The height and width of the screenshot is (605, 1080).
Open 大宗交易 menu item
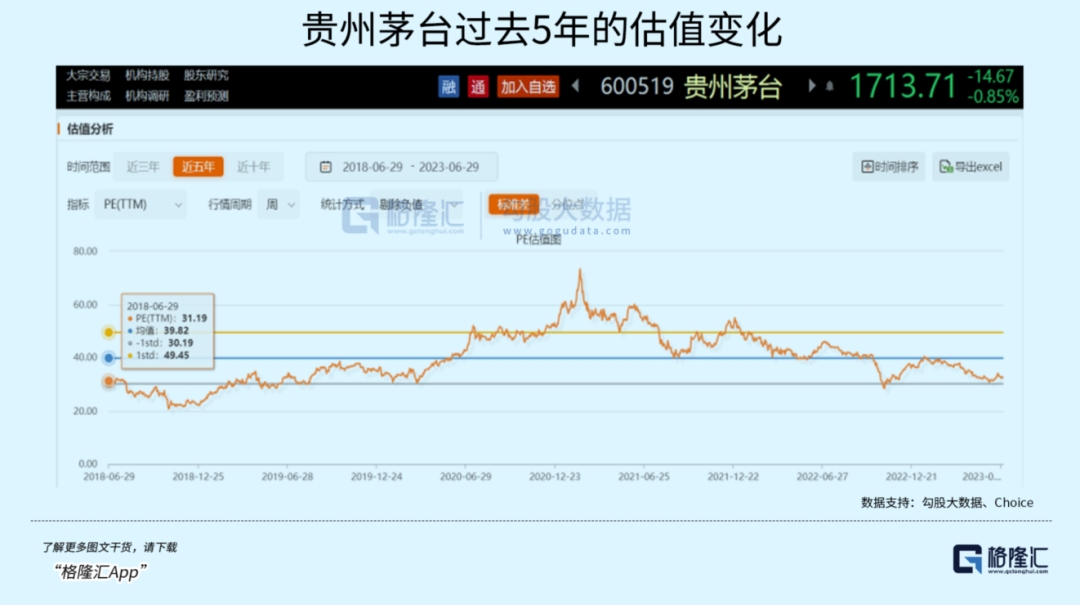(88, 75)
